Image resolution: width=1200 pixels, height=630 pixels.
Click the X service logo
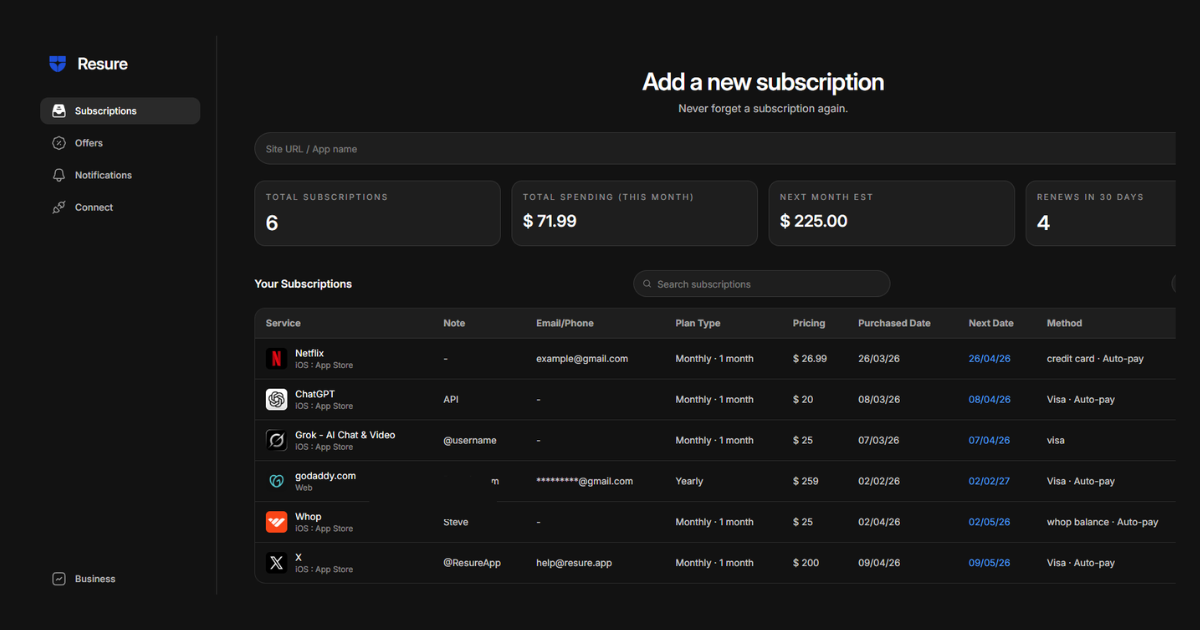[x=276, y=563]
